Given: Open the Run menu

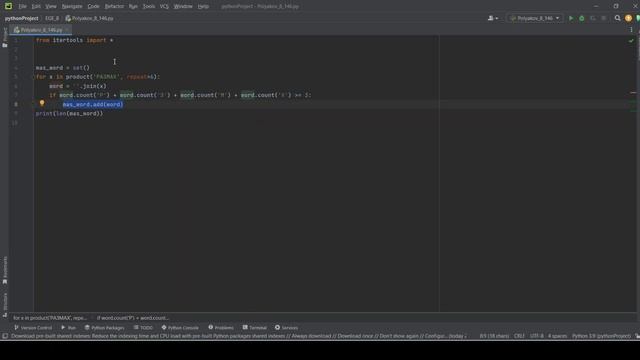Looking at the screenshot, I should [x=133, y=7].
